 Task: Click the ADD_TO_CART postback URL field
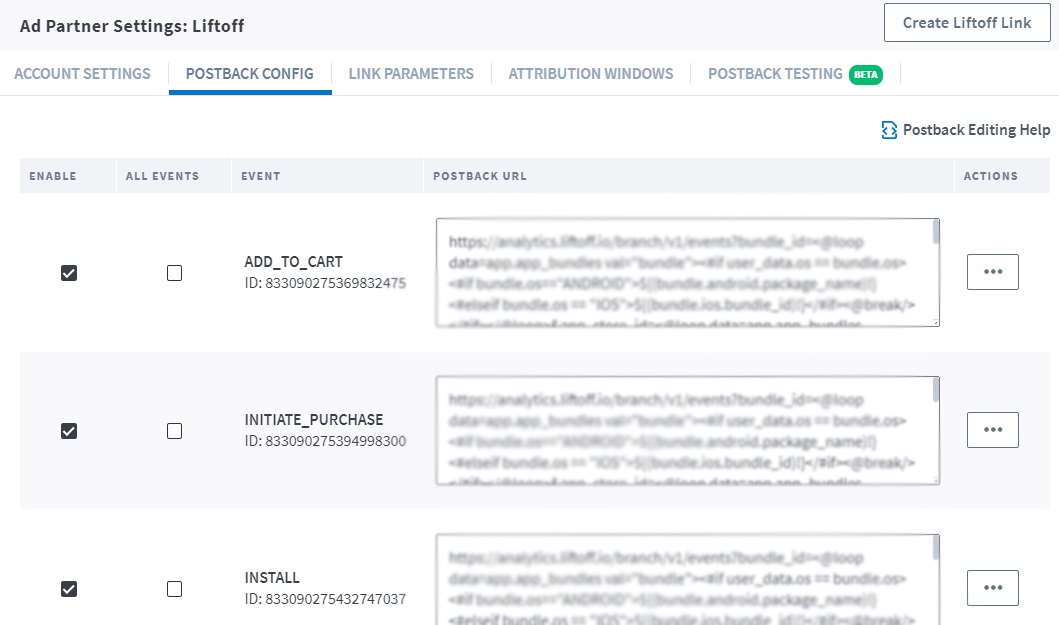coord(688,272)
